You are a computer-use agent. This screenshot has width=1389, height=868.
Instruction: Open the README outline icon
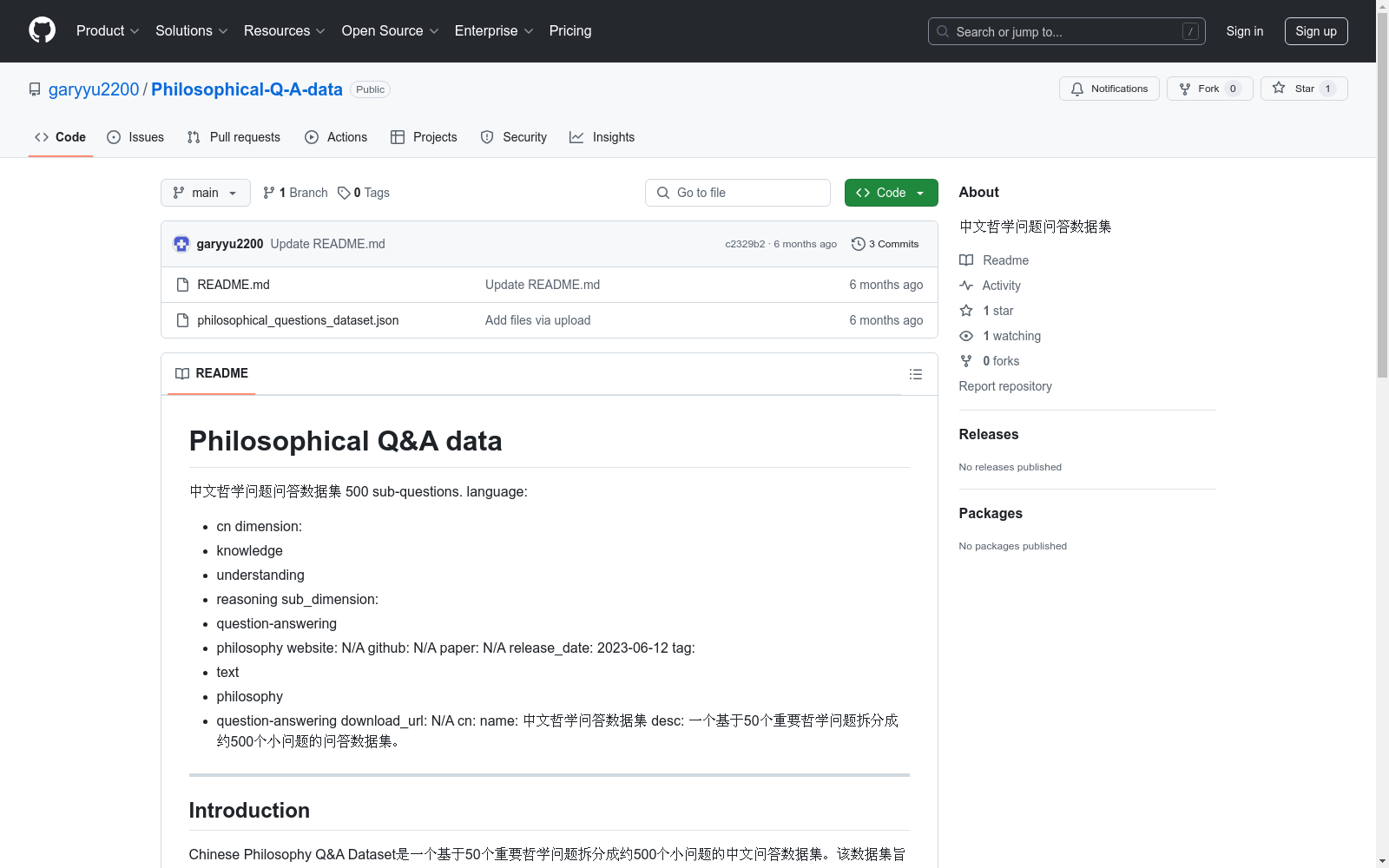click(x=915, y=374)
